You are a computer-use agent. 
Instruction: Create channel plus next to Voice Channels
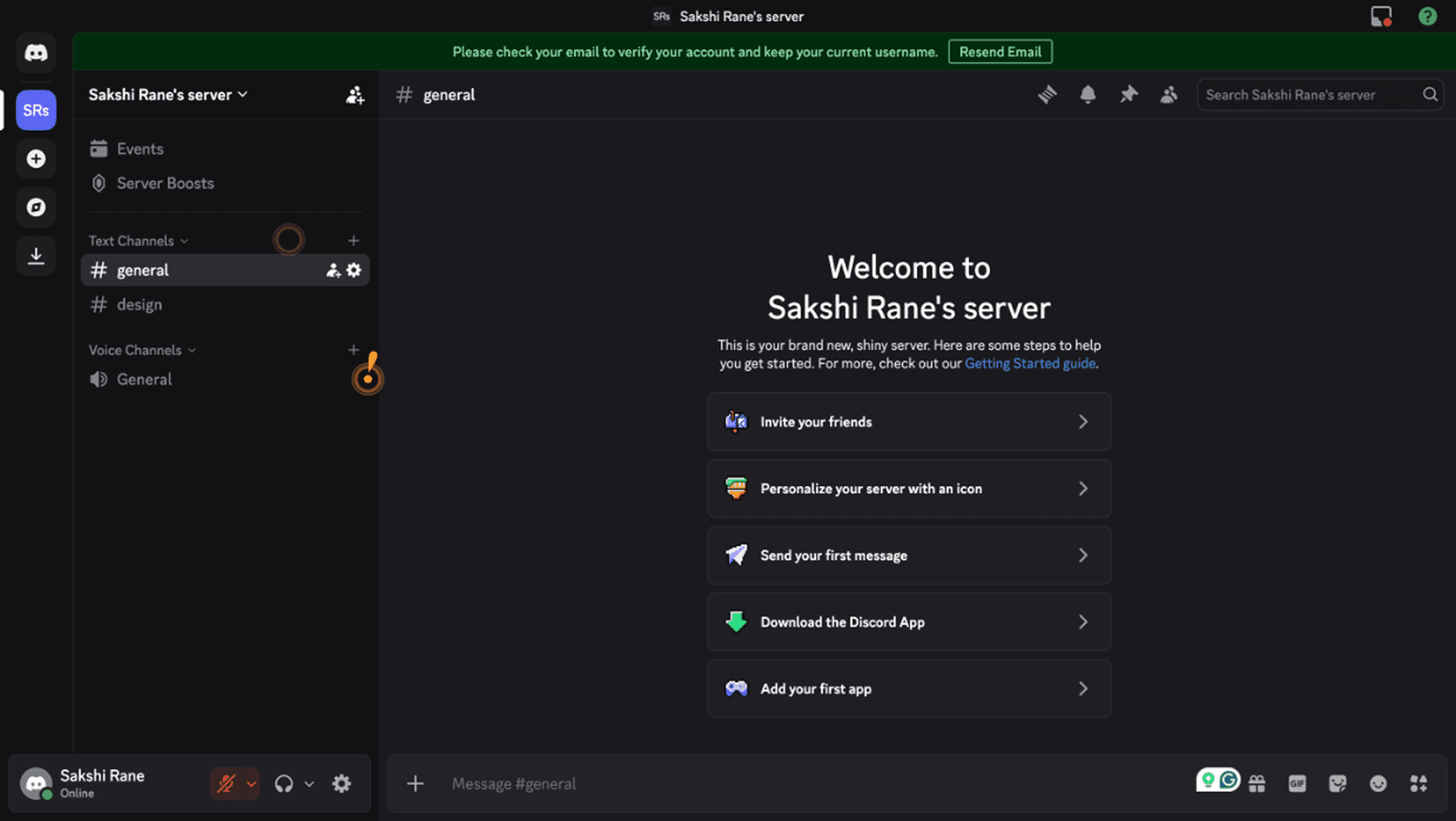click(354, 350)
